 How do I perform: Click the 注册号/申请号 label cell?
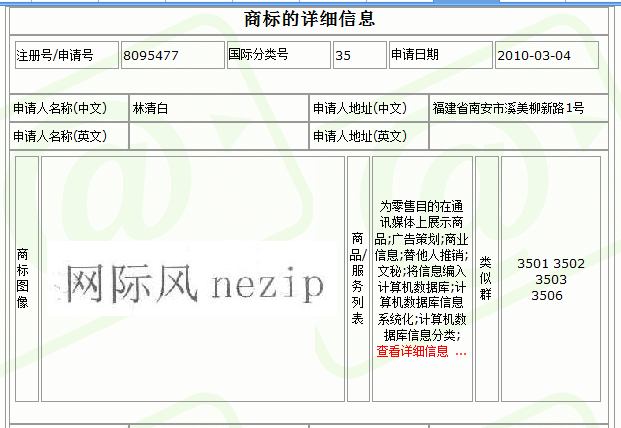(67, 55)
